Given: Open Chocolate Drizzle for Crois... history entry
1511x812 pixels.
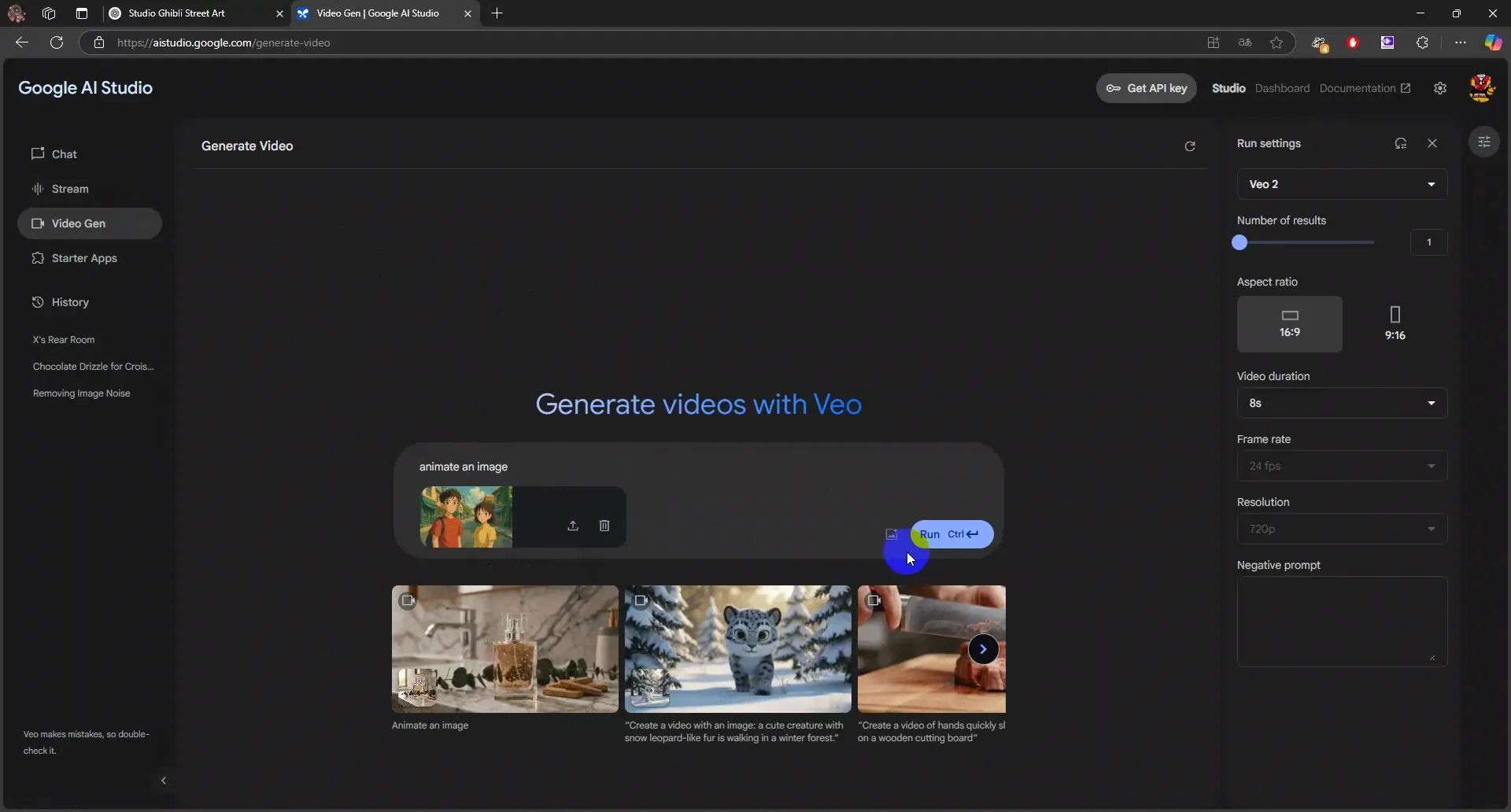Looking at the screenshot, I should [x=94, y=367].
